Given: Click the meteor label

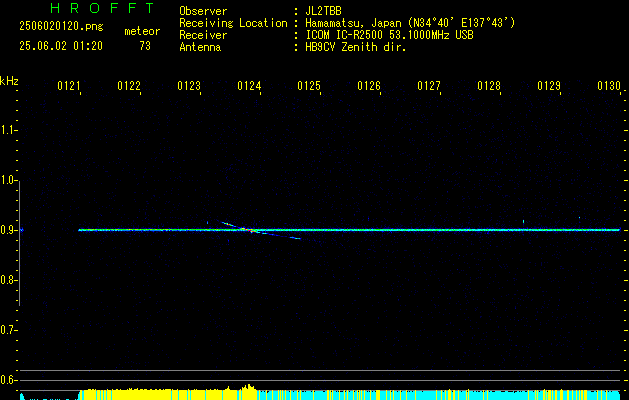Looking at the screenshot, I should pyautogui.click(x=142, y=31).
